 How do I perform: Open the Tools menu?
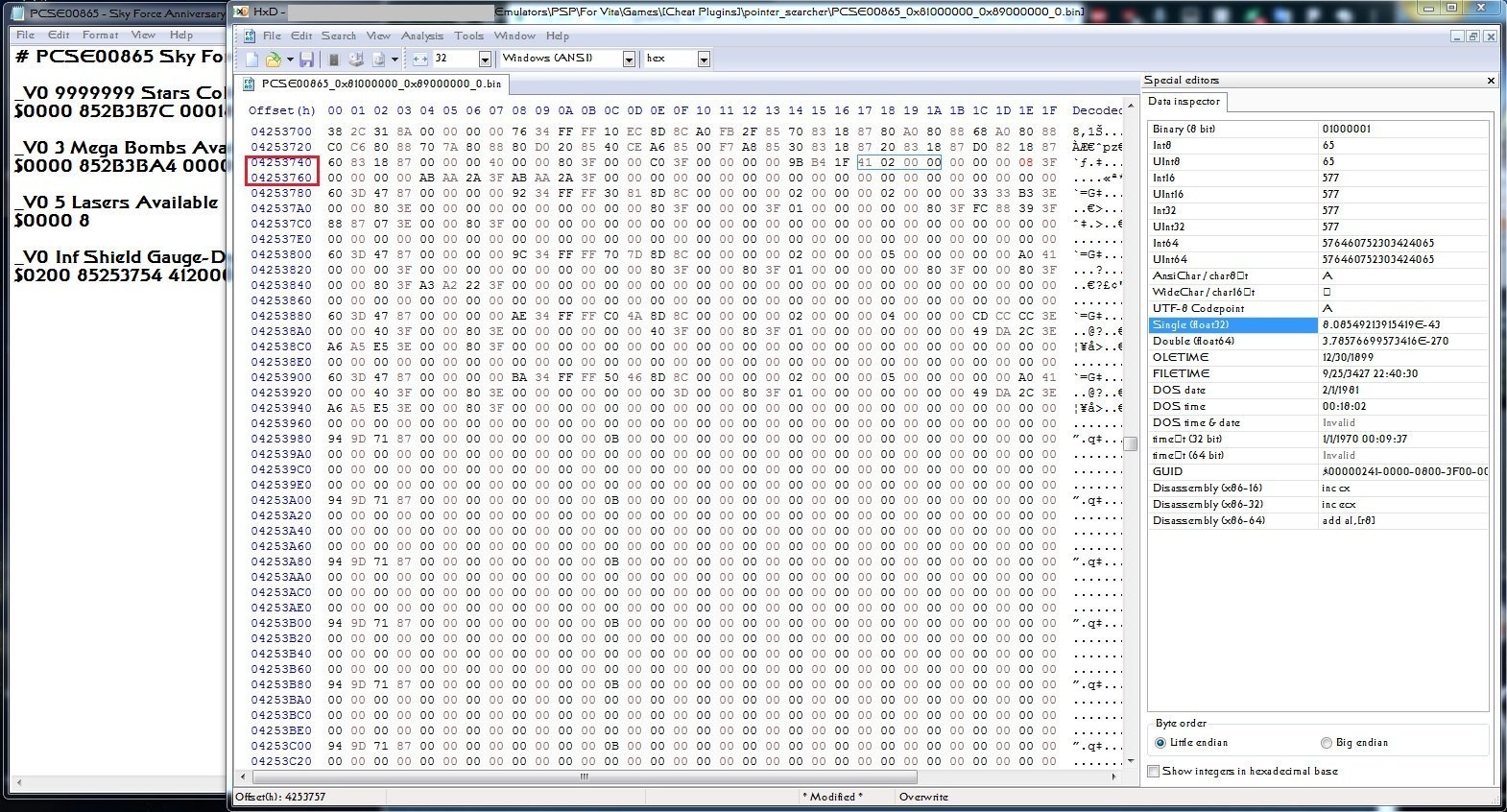(468, 36)
